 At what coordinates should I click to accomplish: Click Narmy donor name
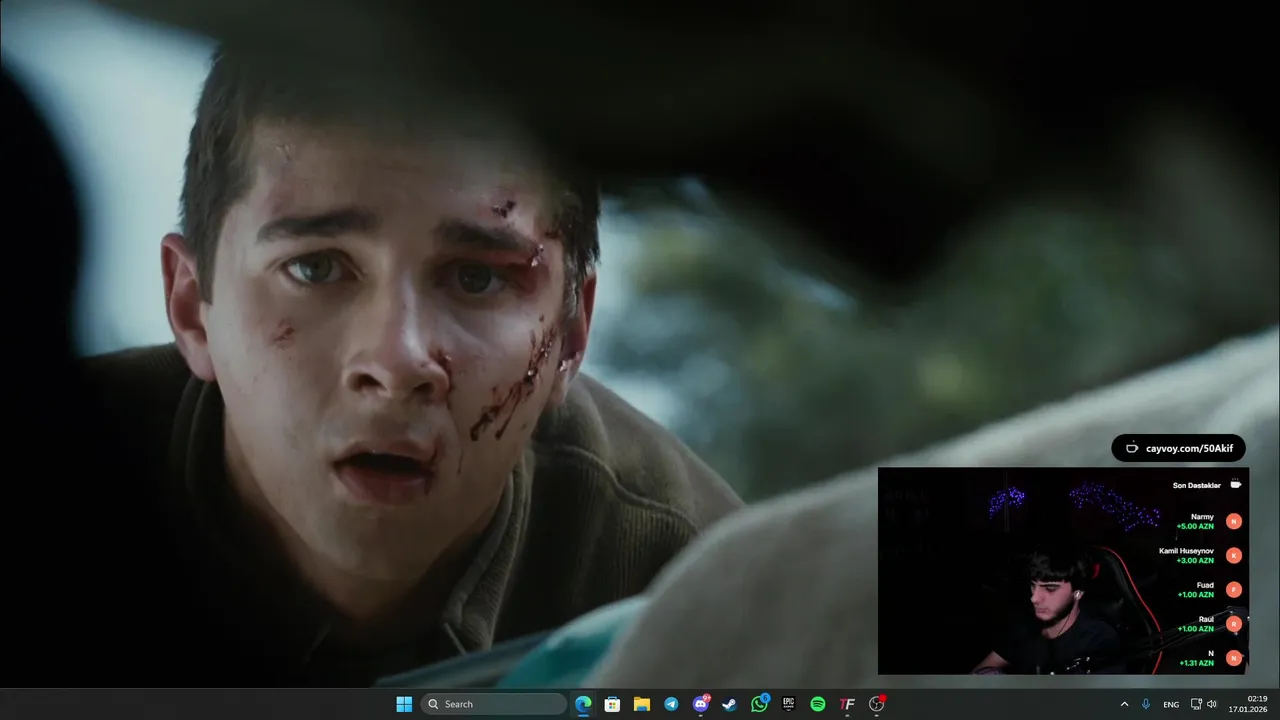tap(1202, 517)
